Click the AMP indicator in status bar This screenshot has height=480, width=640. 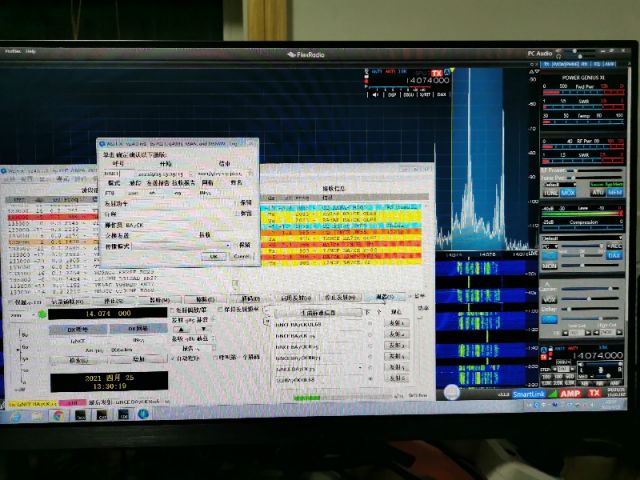coord(571,393)
